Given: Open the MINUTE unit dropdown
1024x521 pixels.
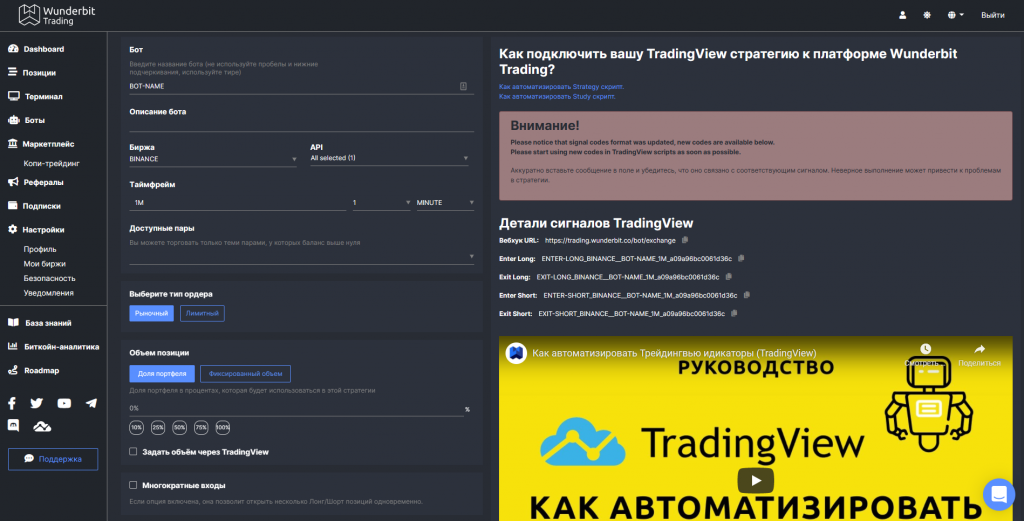Looking at the screenshot, I should click(x=445, y=203).
